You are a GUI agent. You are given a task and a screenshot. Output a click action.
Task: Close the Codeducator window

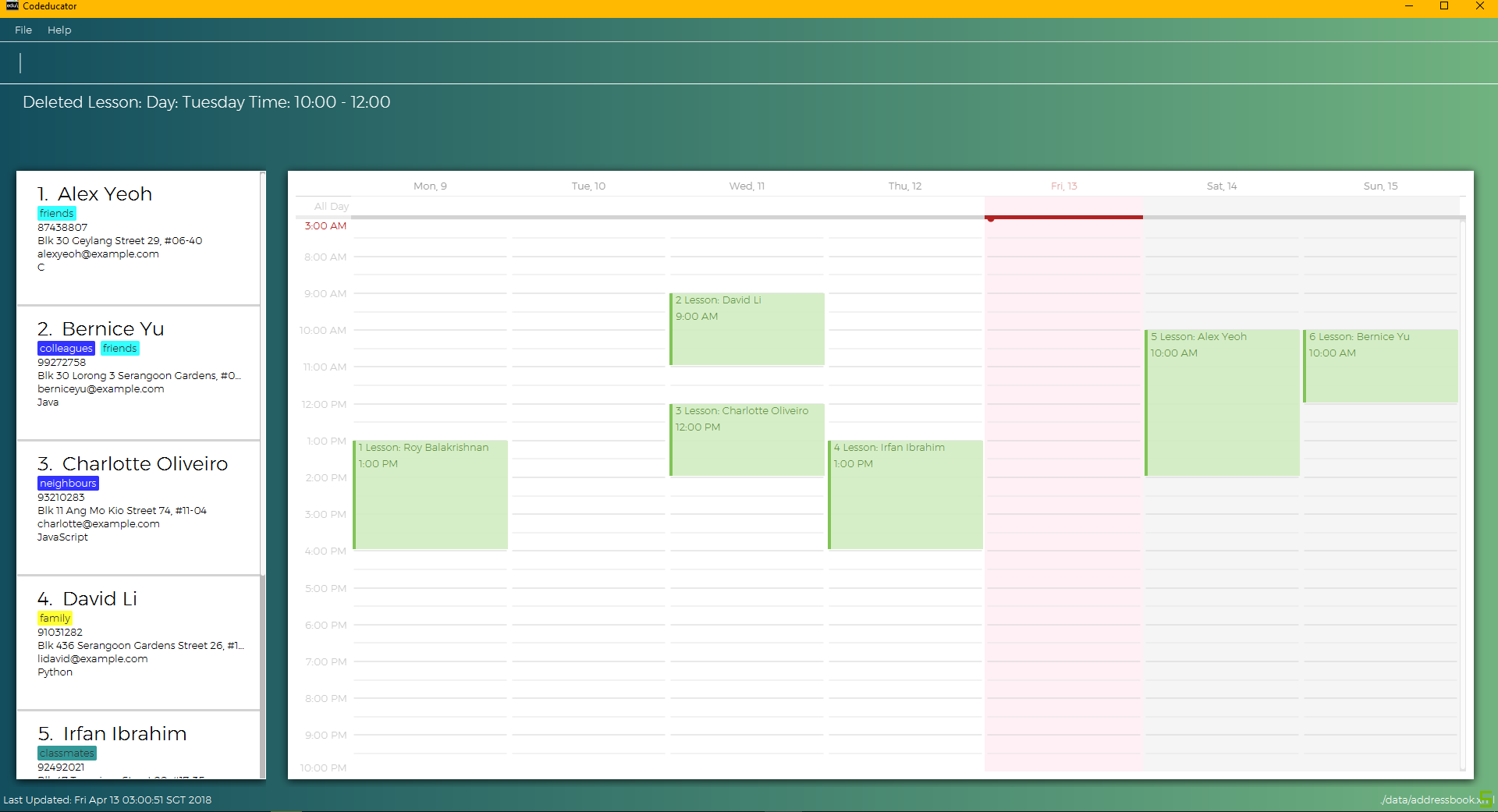tap(1480, 6)
